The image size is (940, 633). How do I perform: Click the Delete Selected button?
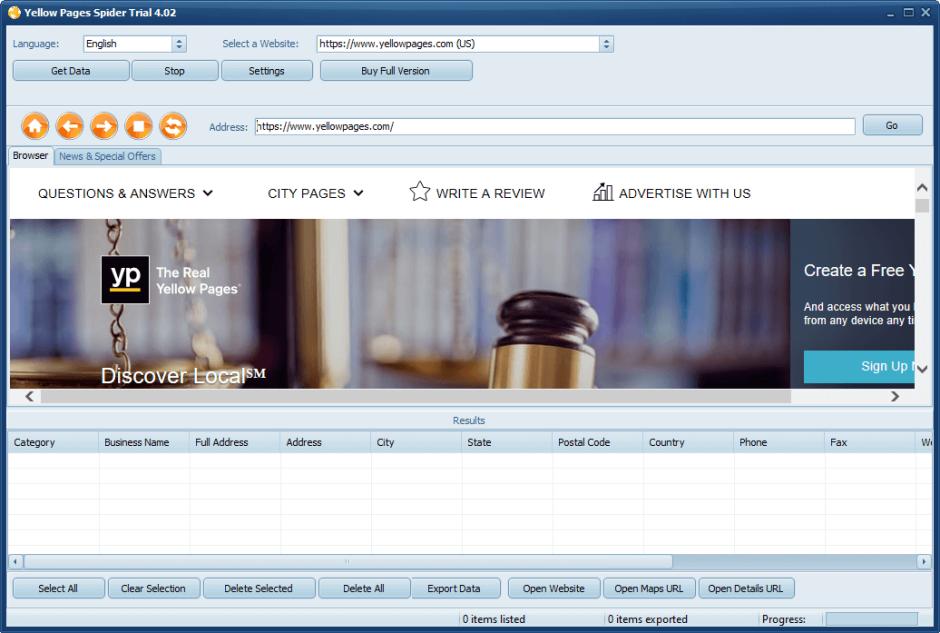point(258,589)
